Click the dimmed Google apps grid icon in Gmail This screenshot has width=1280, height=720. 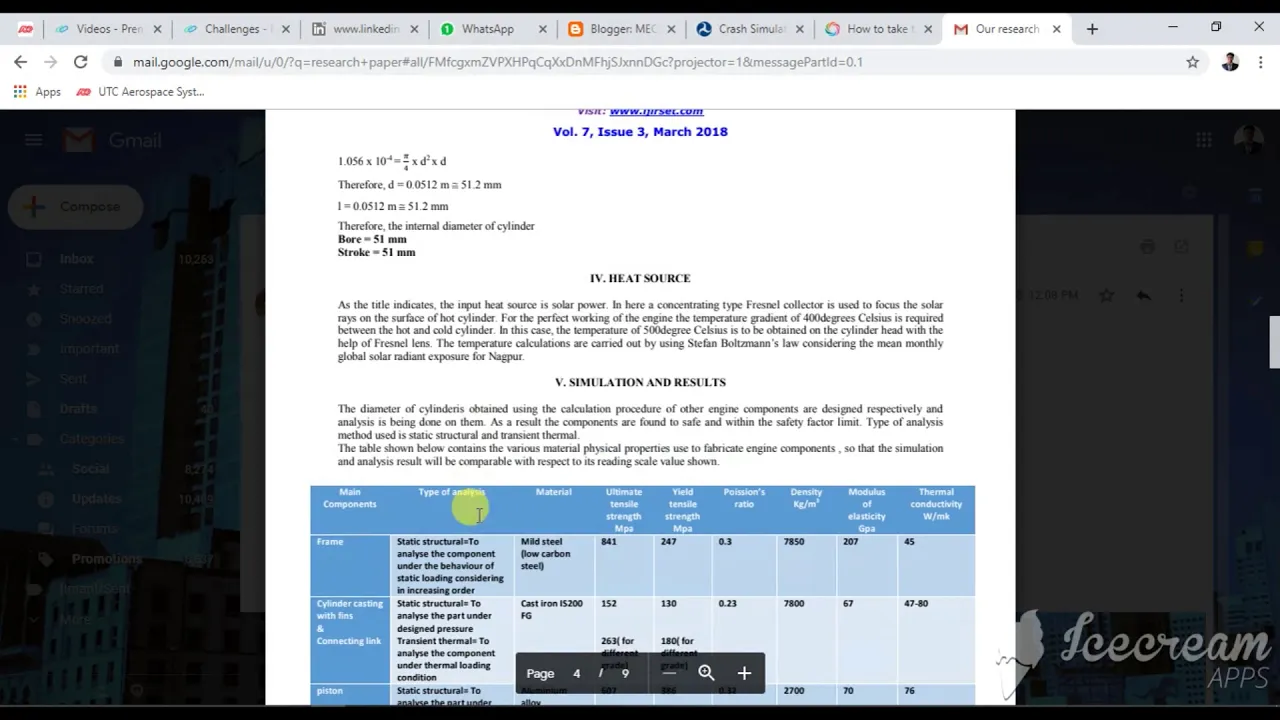[x=1204, y=141]
